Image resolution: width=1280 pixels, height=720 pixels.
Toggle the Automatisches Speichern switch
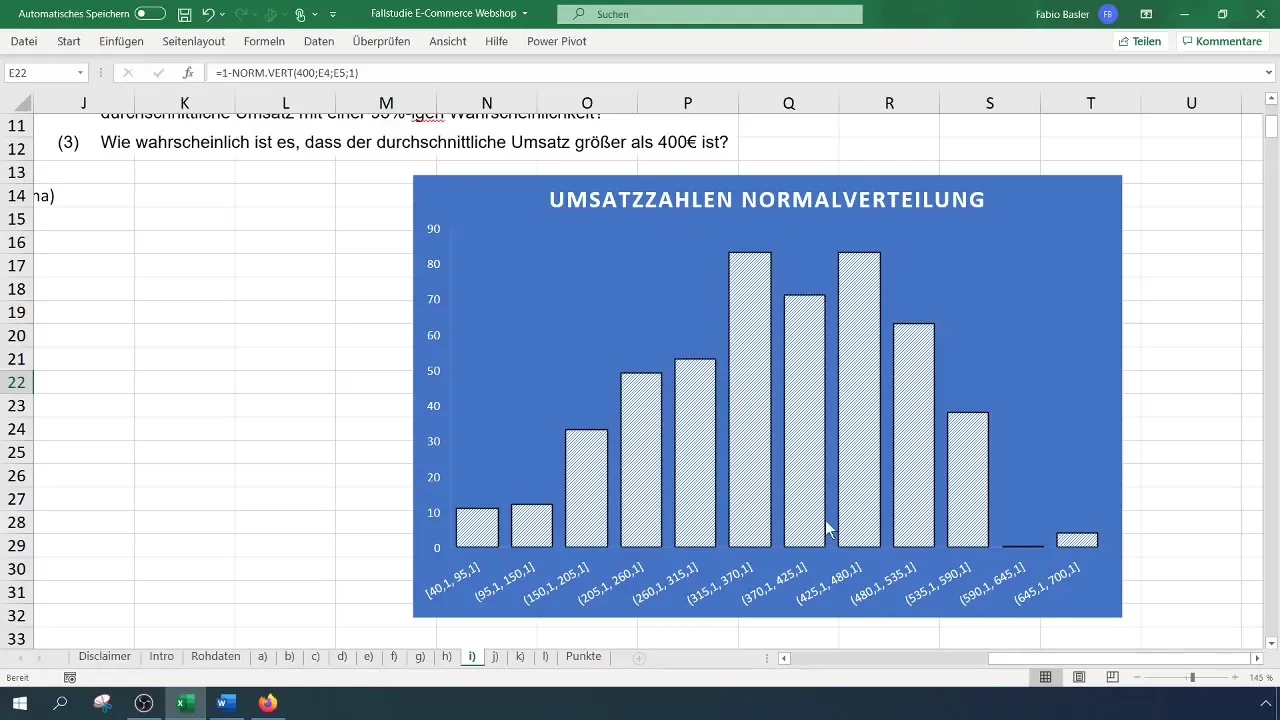[150, 14]
